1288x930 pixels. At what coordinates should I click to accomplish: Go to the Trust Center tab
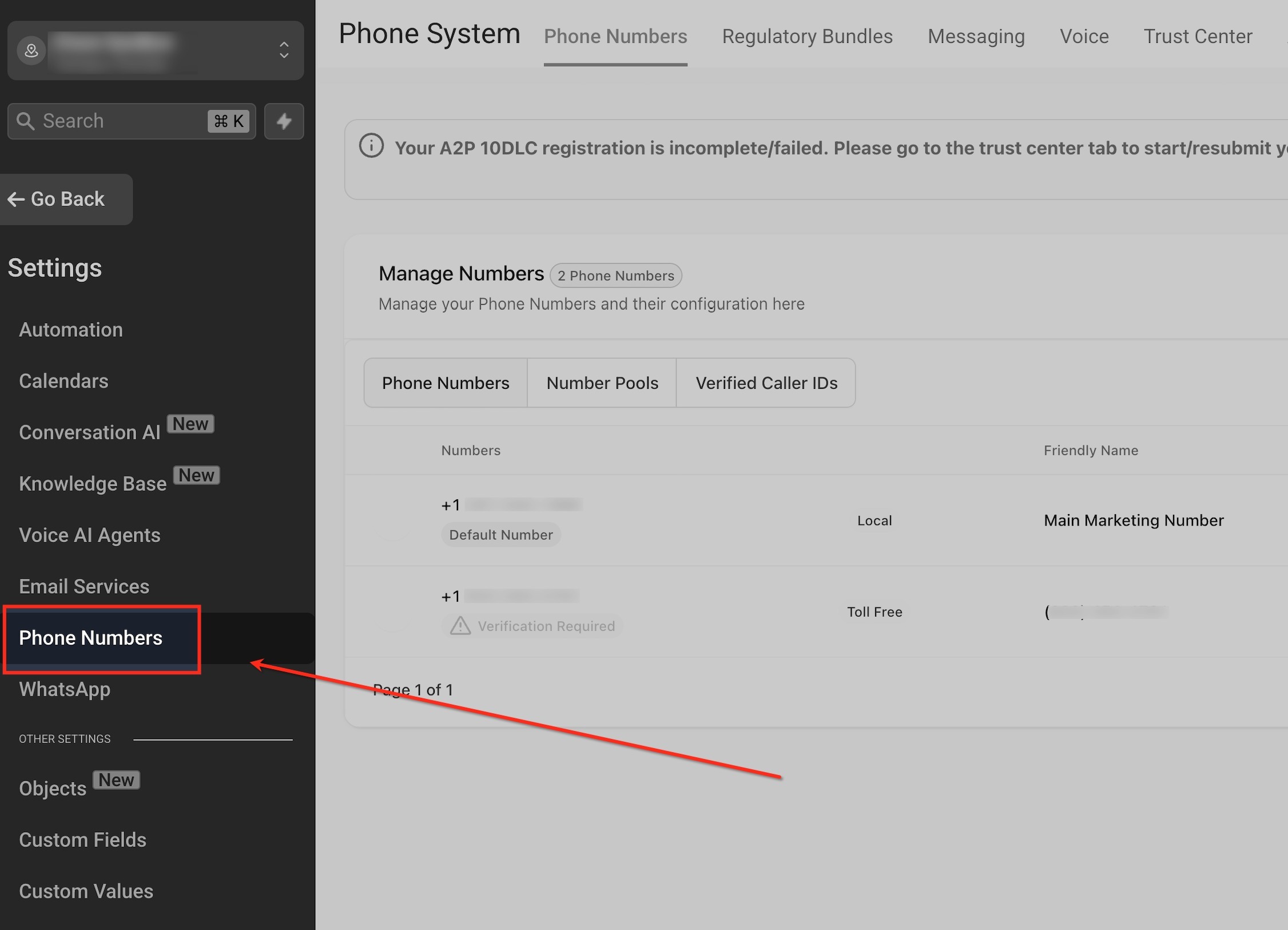coord(1198,37)
